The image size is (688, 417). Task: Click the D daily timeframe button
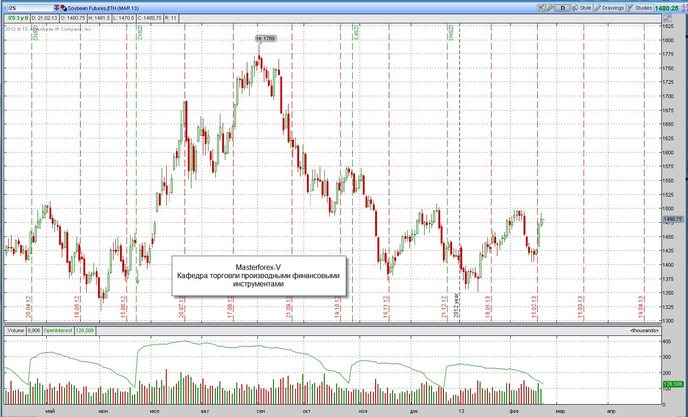click(x=563, y=8)
